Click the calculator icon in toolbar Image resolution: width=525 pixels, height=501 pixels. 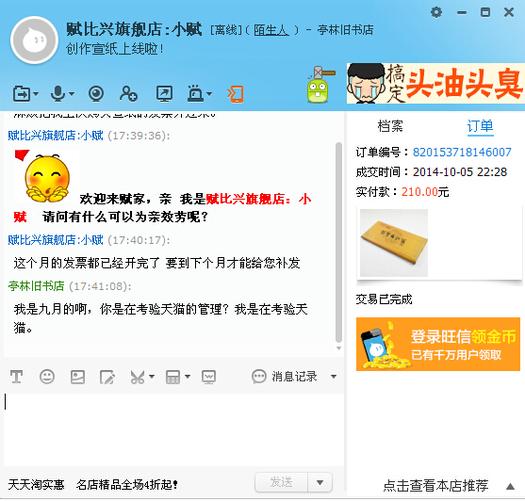click(173, 377)
